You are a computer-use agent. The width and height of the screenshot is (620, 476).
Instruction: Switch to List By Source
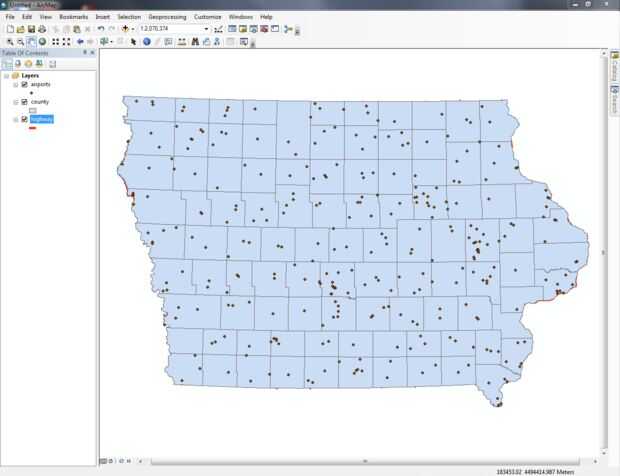tap(18, 64)
